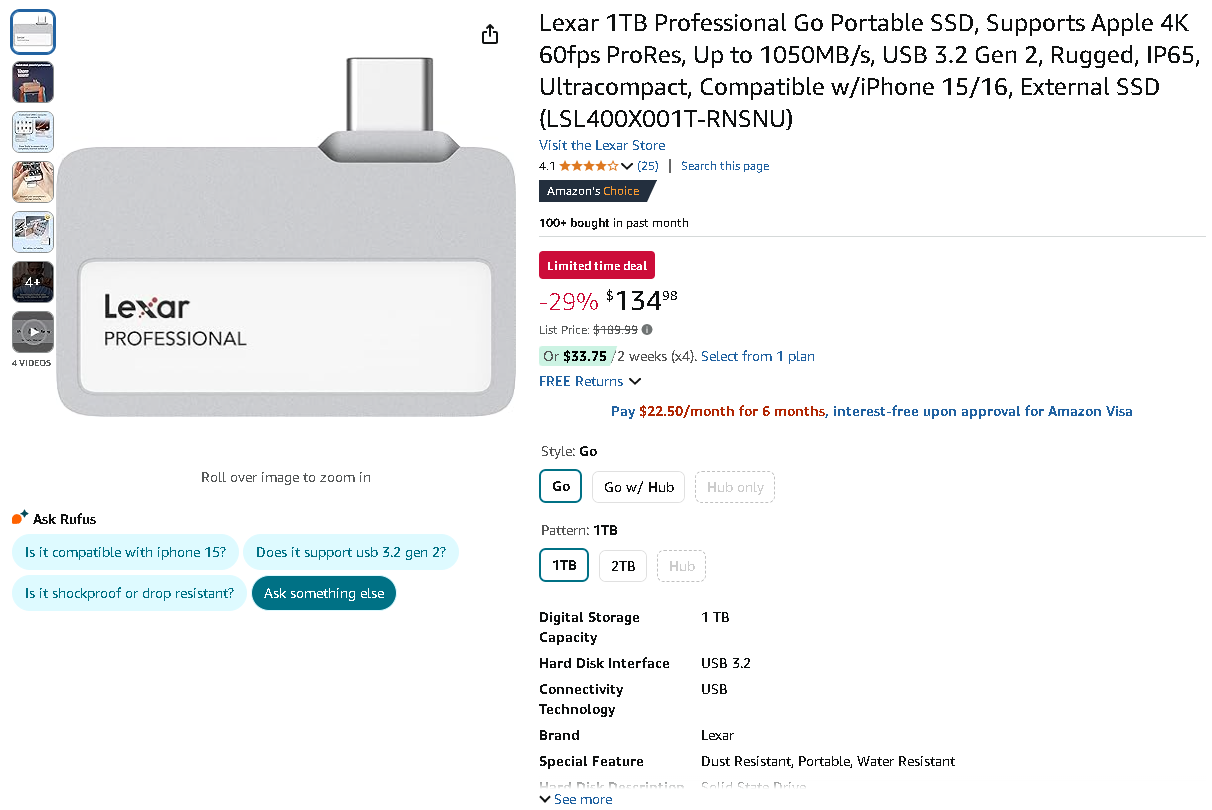
Task: Expand See more product details
Action: click(x=576, y=798)
